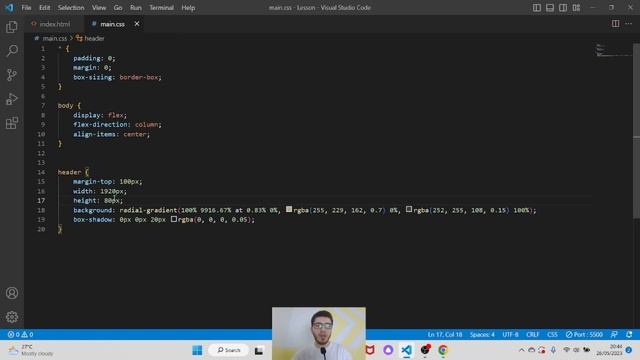Viewport: 640px width, 360px height.
Task: Toggle the bottom panel layout icon
Action: click(550, 8)
